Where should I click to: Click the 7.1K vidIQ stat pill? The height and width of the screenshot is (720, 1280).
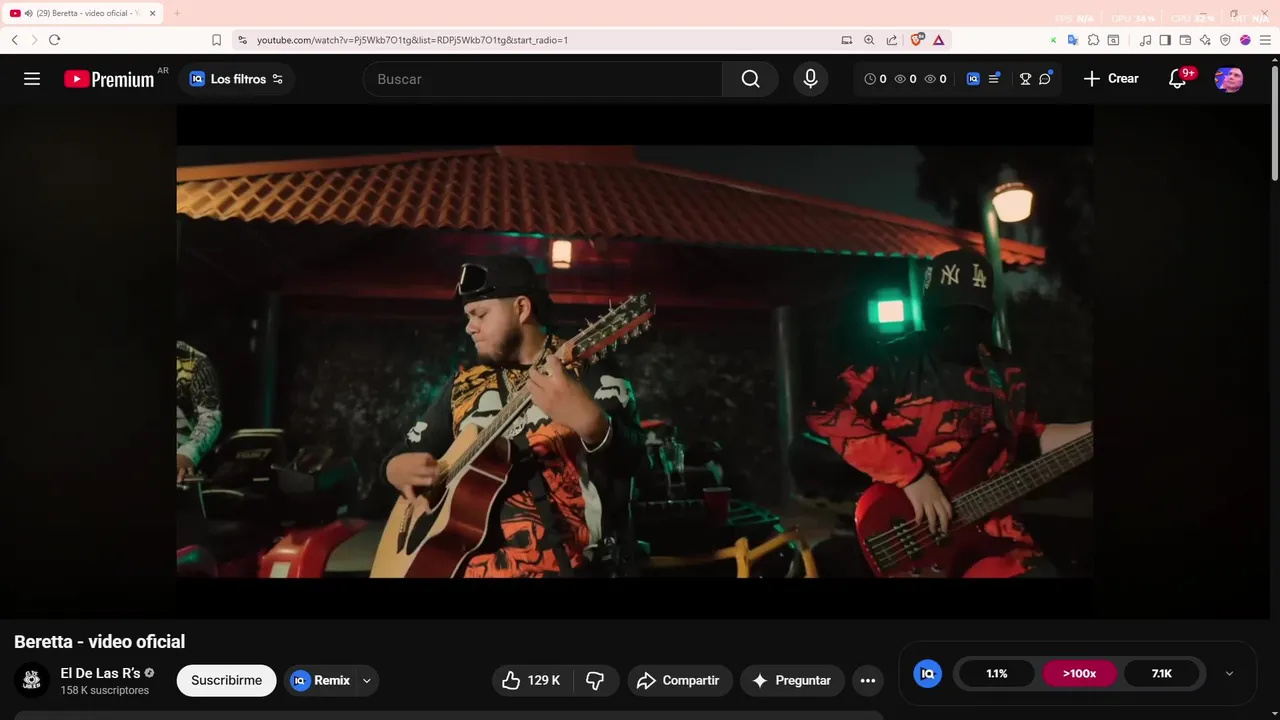point(1161,673)
